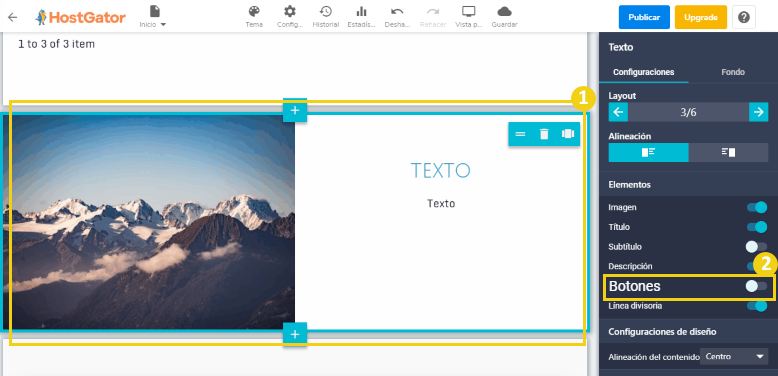Open the Alineación del contenido Centro dropdown
The image size is (778, 376).
tap(734, 356)
